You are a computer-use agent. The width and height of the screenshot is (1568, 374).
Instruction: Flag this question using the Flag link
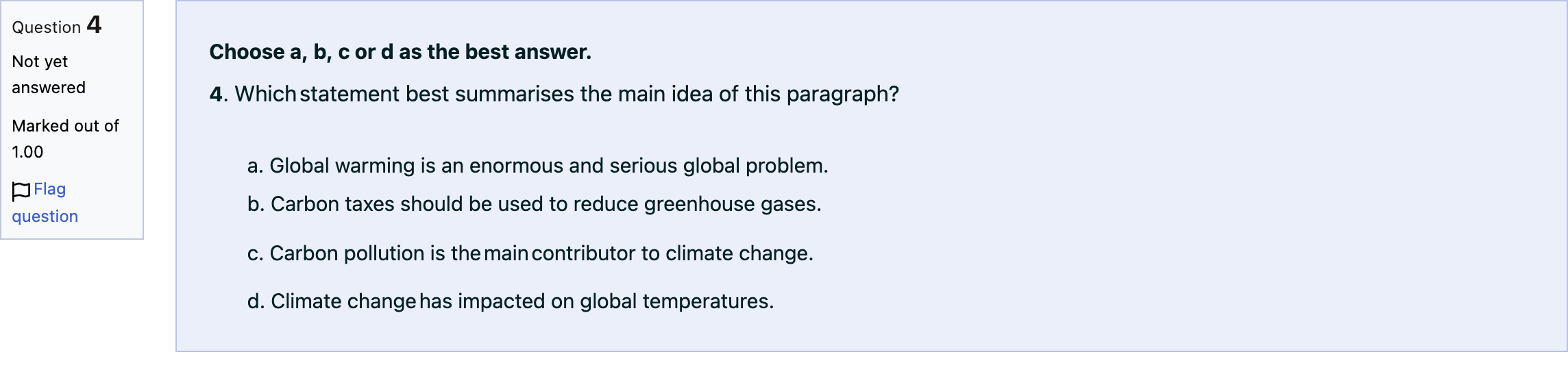pyautogui.click(x=45, y=203)
